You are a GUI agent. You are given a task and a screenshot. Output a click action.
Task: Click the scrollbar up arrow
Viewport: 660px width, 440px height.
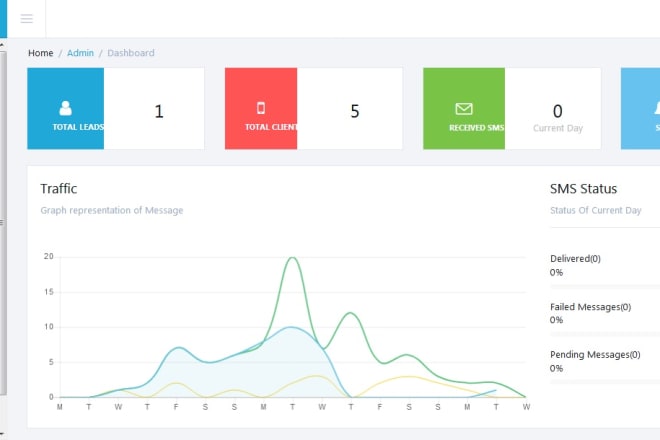(3, 44)
